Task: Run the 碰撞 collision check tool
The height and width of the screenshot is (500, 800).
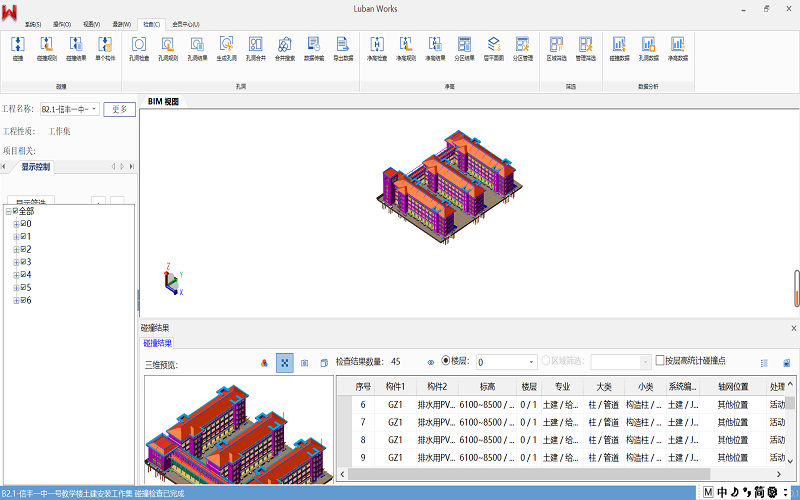Action: pos(18,48)
